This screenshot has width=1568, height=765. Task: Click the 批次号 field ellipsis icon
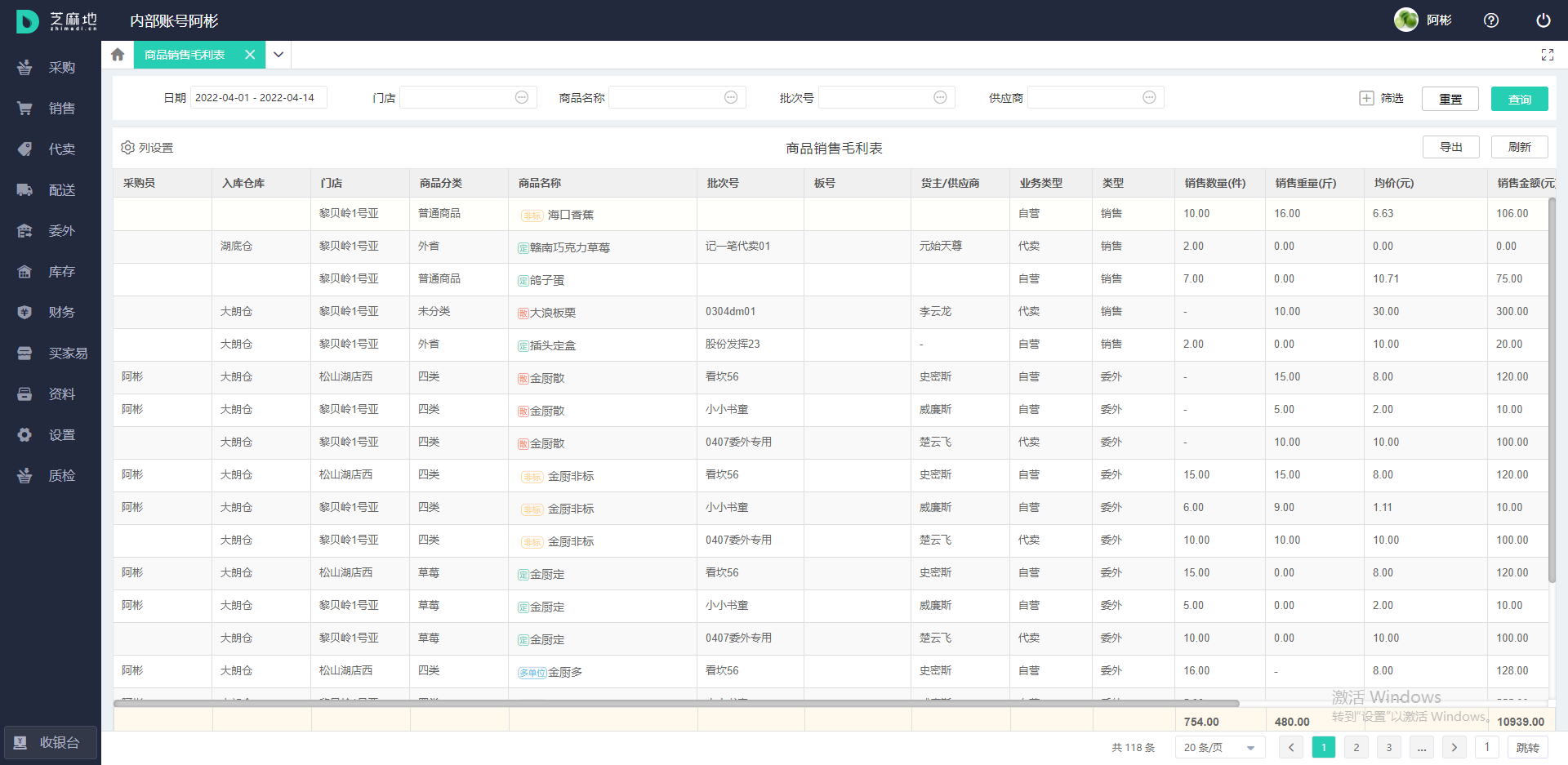coord(940,97)
